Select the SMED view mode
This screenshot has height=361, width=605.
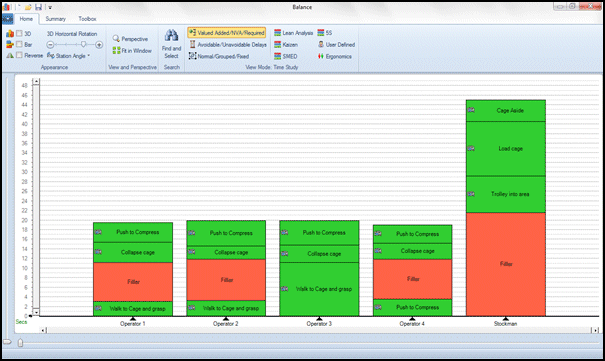tap(286, 56)
